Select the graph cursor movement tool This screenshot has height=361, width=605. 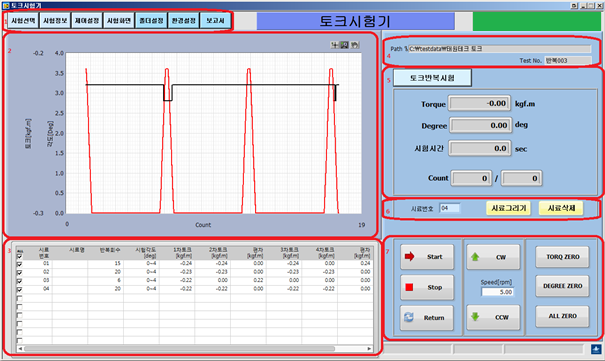(x=335, y=45)
